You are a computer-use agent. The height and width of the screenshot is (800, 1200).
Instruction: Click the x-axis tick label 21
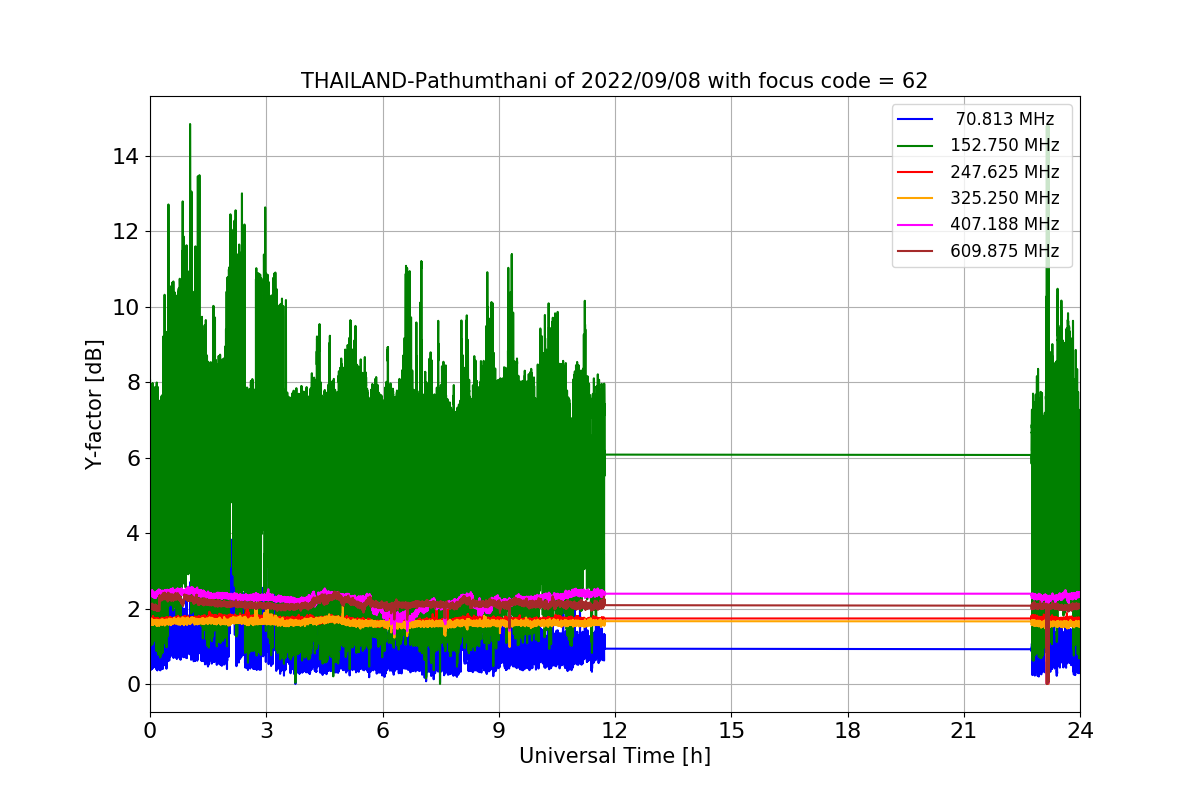964,730
